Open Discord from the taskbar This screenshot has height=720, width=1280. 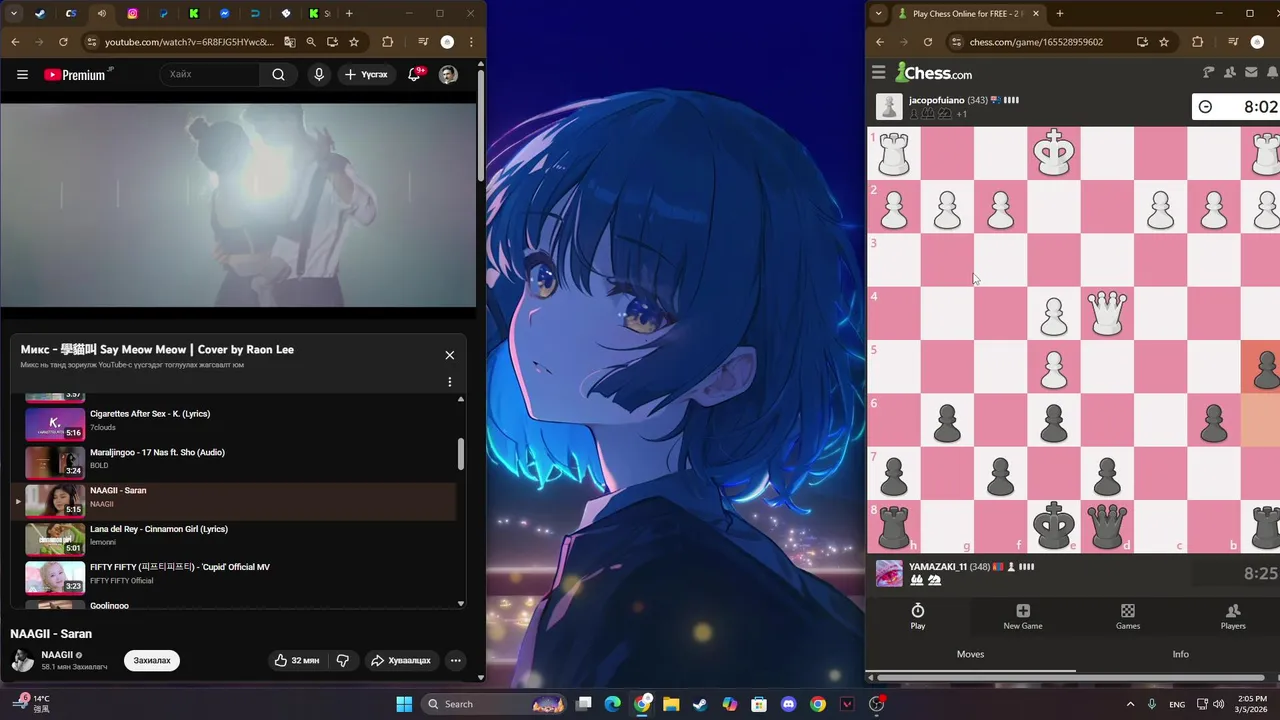(788, 704)
